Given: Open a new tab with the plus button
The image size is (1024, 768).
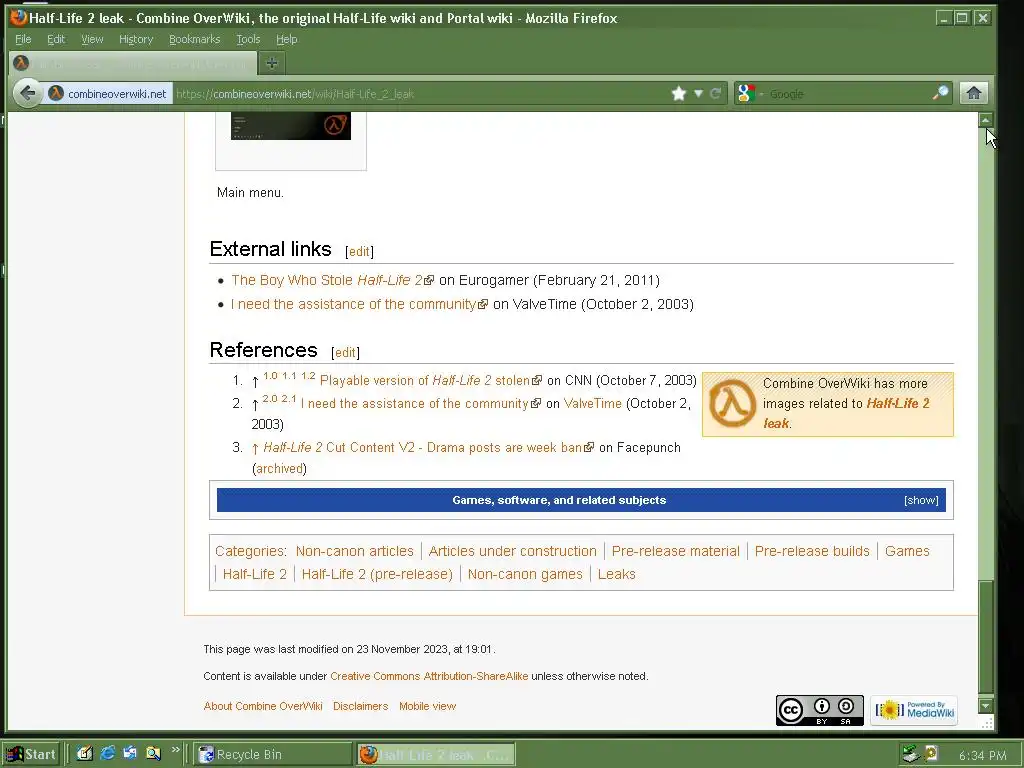Looking at the screenshot, I should (272, 63).
